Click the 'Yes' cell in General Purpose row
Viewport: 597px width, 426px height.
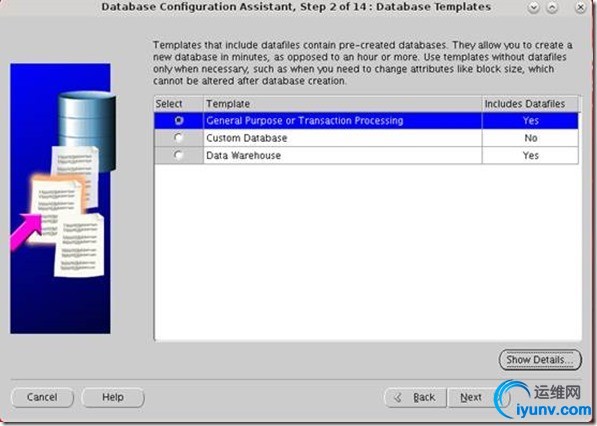pos(530,121)
